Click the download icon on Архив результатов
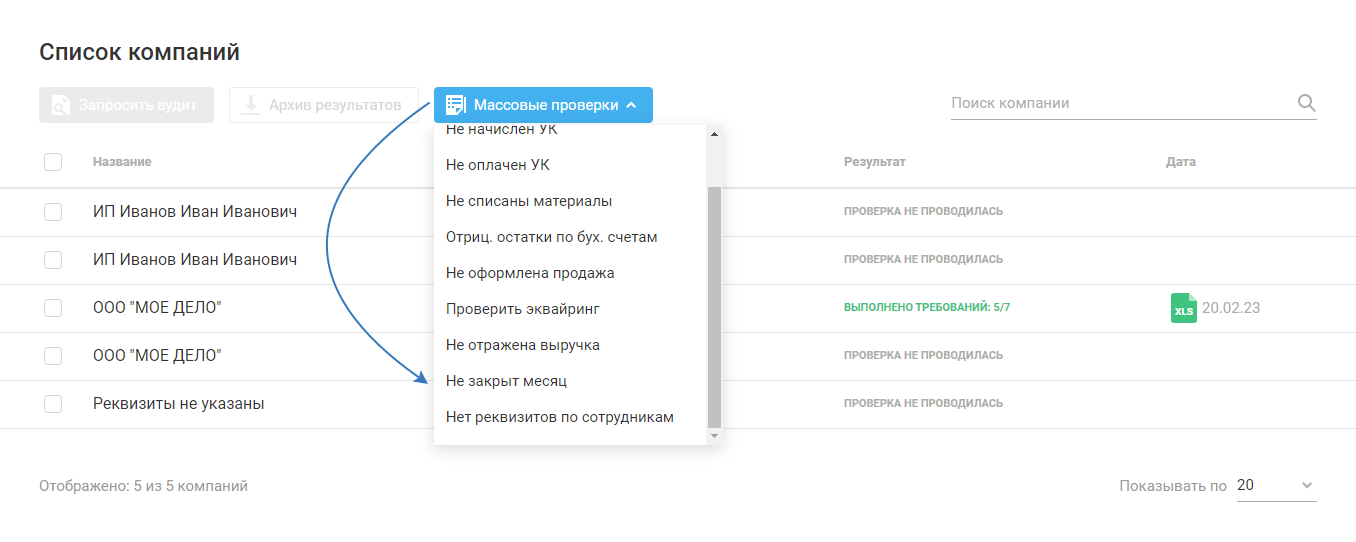 pyautogui.click(x=251, y=104)
